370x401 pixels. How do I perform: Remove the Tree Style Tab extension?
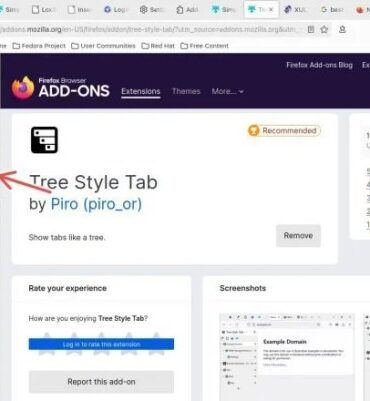[298, 236]
